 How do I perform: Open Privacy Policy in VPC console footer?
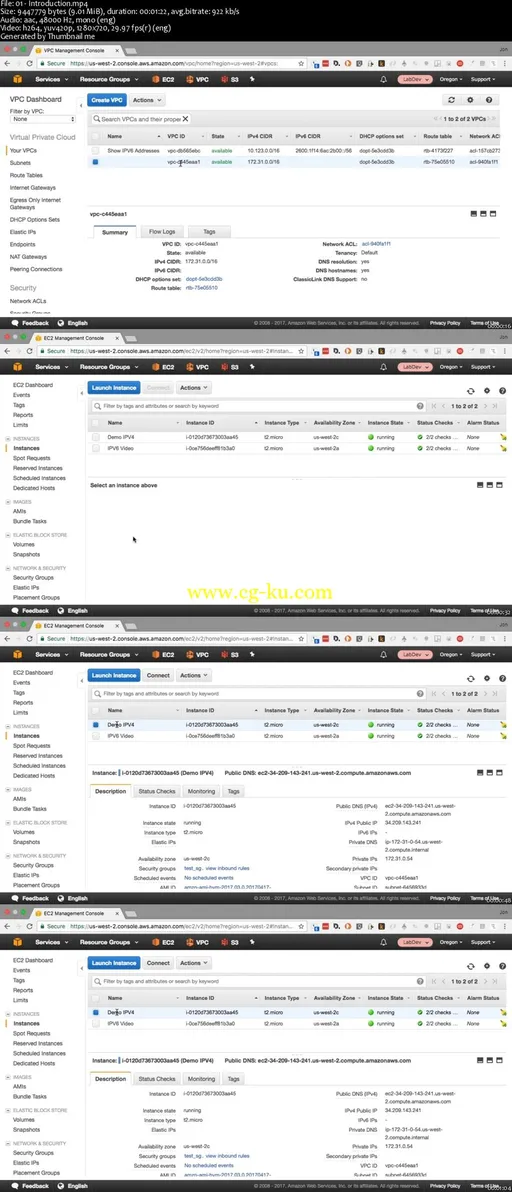[x=445, y=323]
